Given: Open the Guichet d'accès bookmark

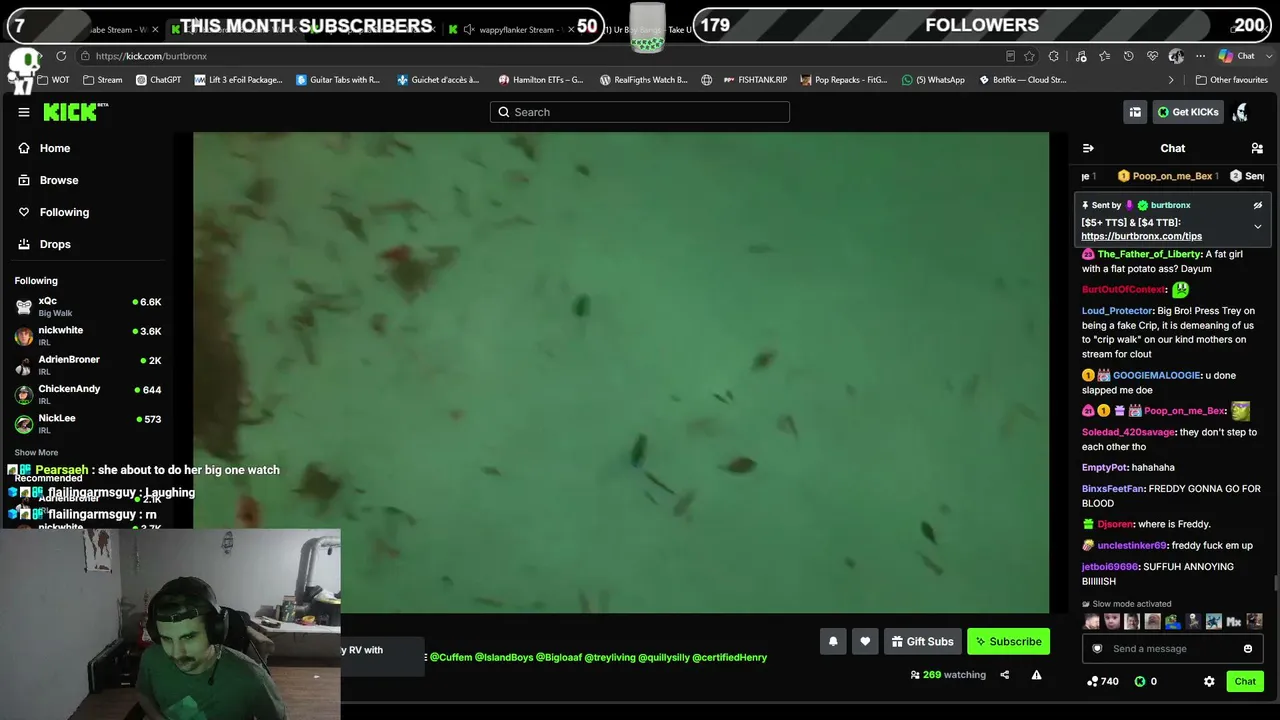Looking at the screenshot, I should [x=439, y=80].
